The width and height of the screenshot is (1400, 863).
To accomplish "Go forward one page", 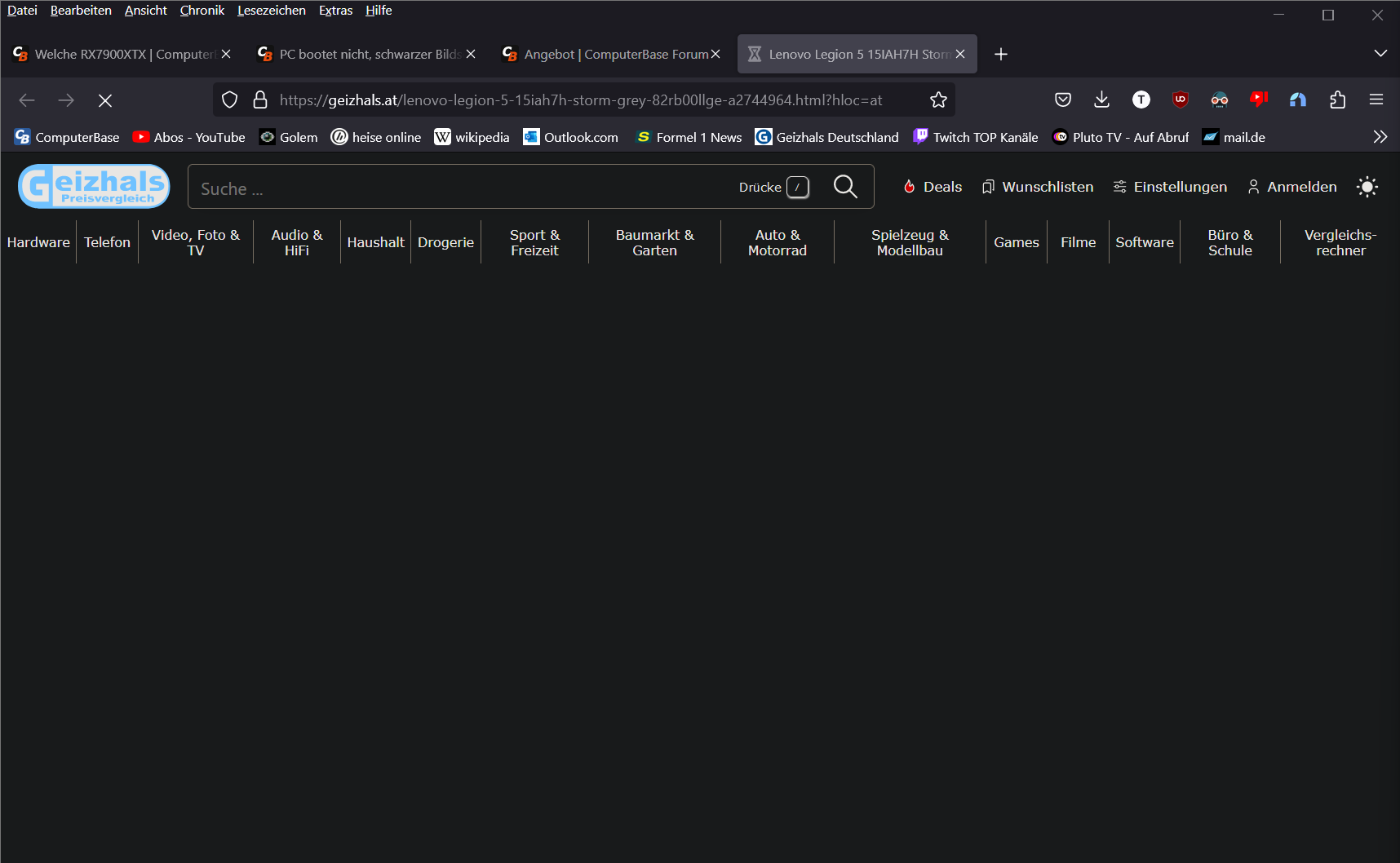I will coord(66,100).
